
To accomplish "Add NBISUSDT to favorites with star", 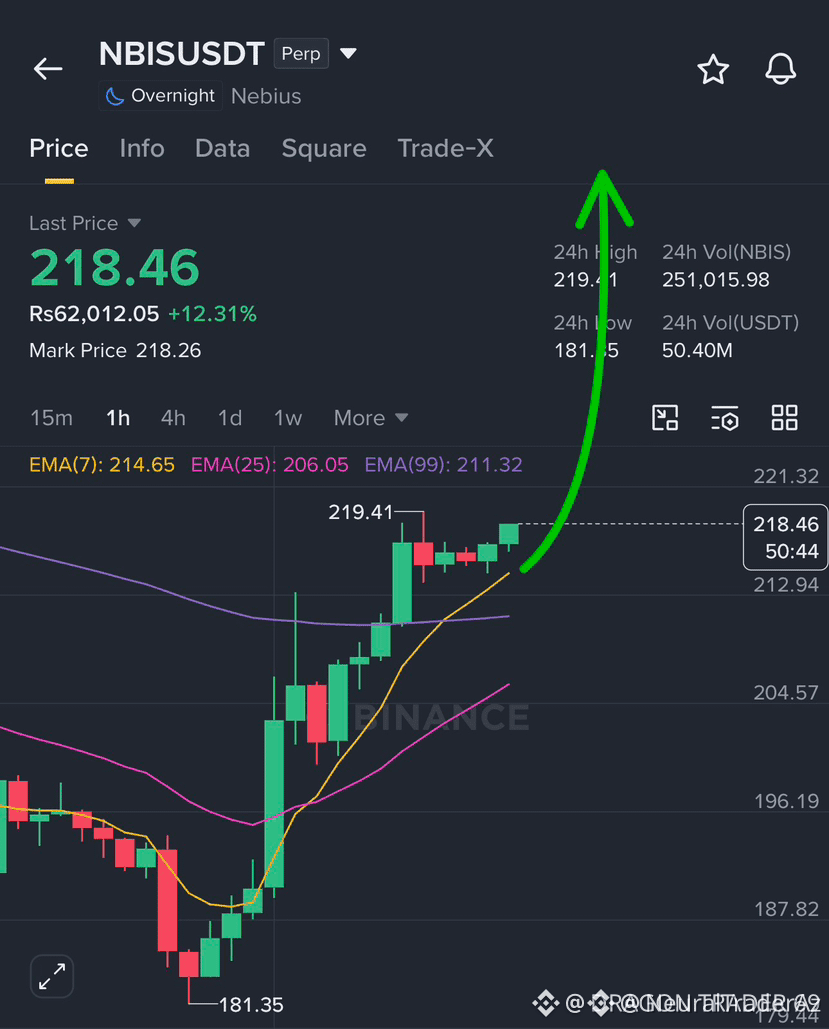I will [x=713, y=70].
